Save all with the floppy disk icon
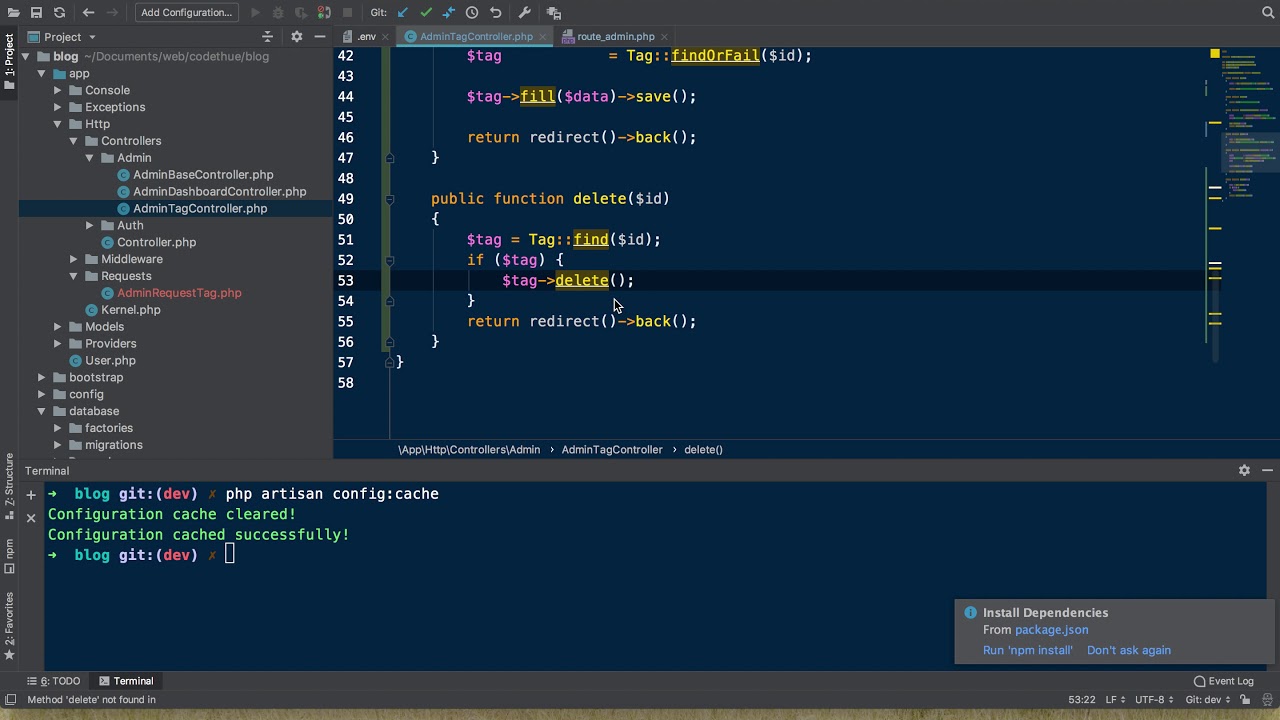This screenshot has width=1280, height=720. pos(36,13)
